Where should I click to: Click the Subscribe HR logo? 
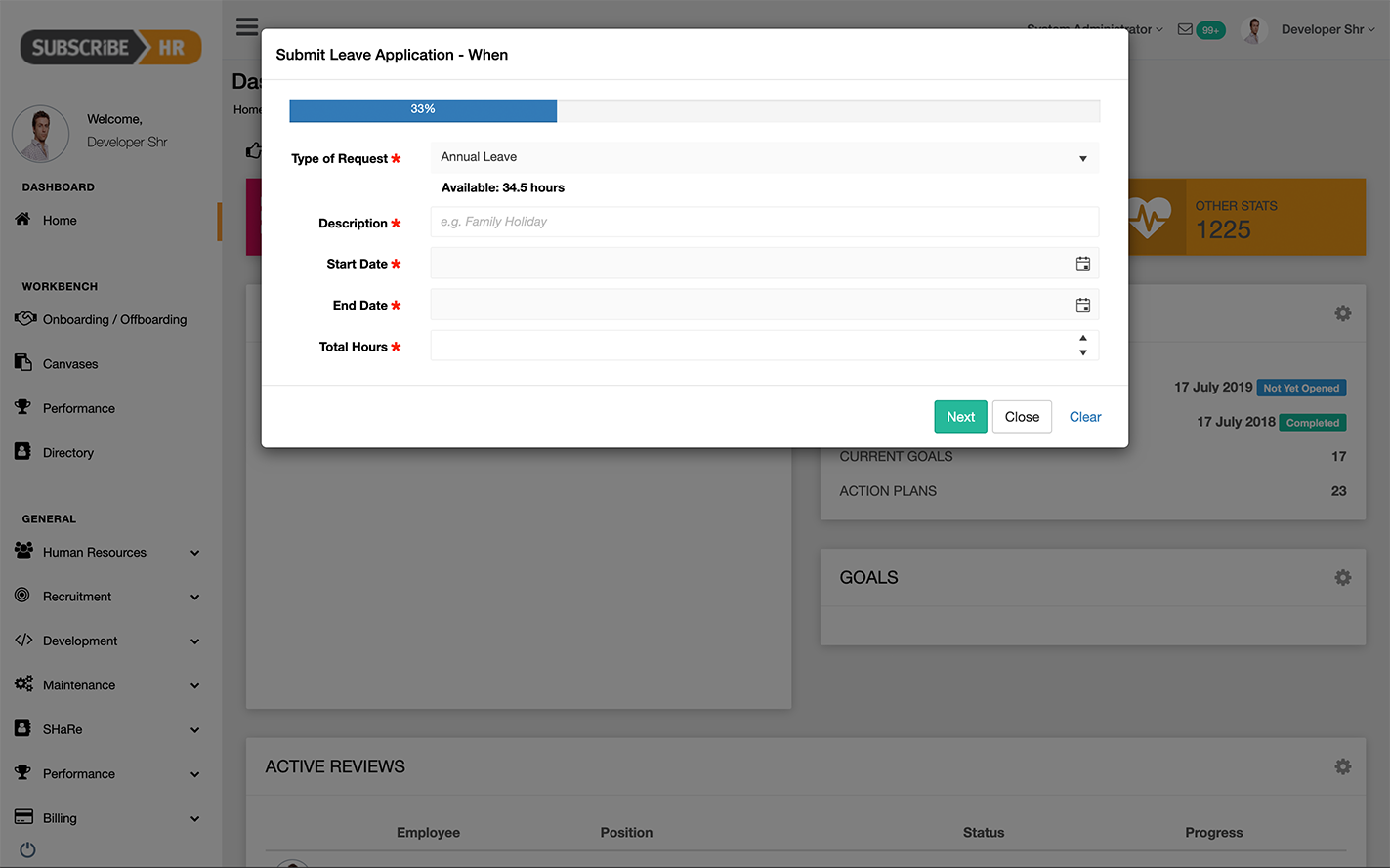tap(109, 46)
